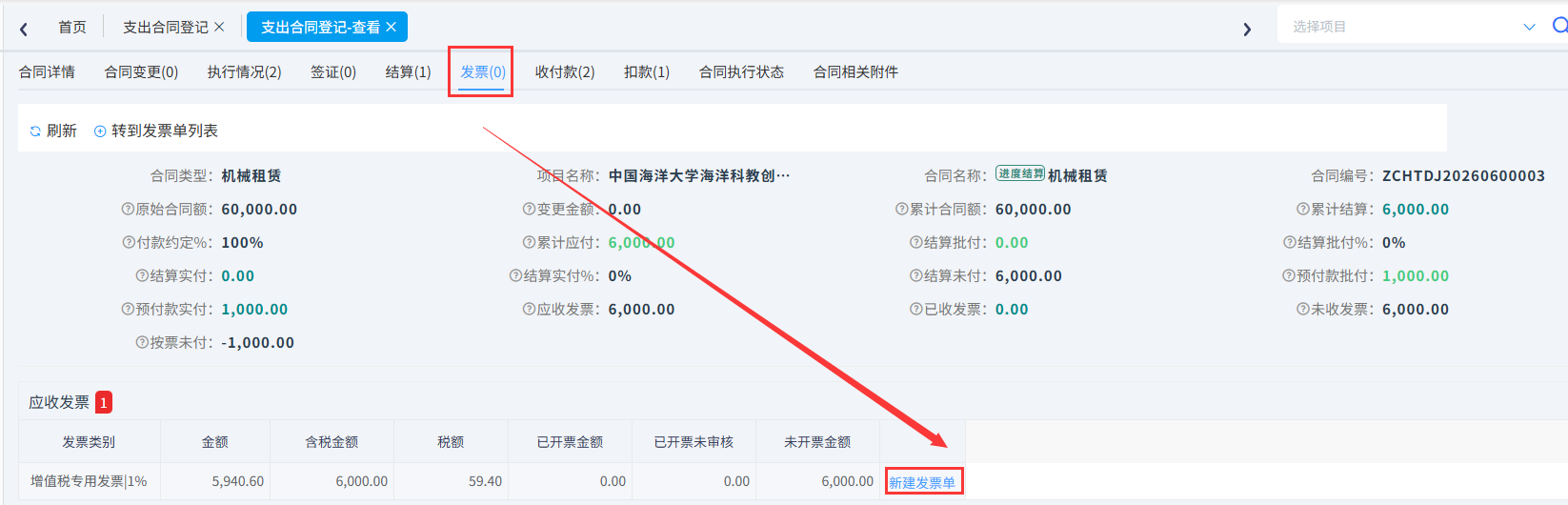This screenshot has width=1568, height=505.
Task: Click the help icon next to 原始合同额
Action: [128, 210]
